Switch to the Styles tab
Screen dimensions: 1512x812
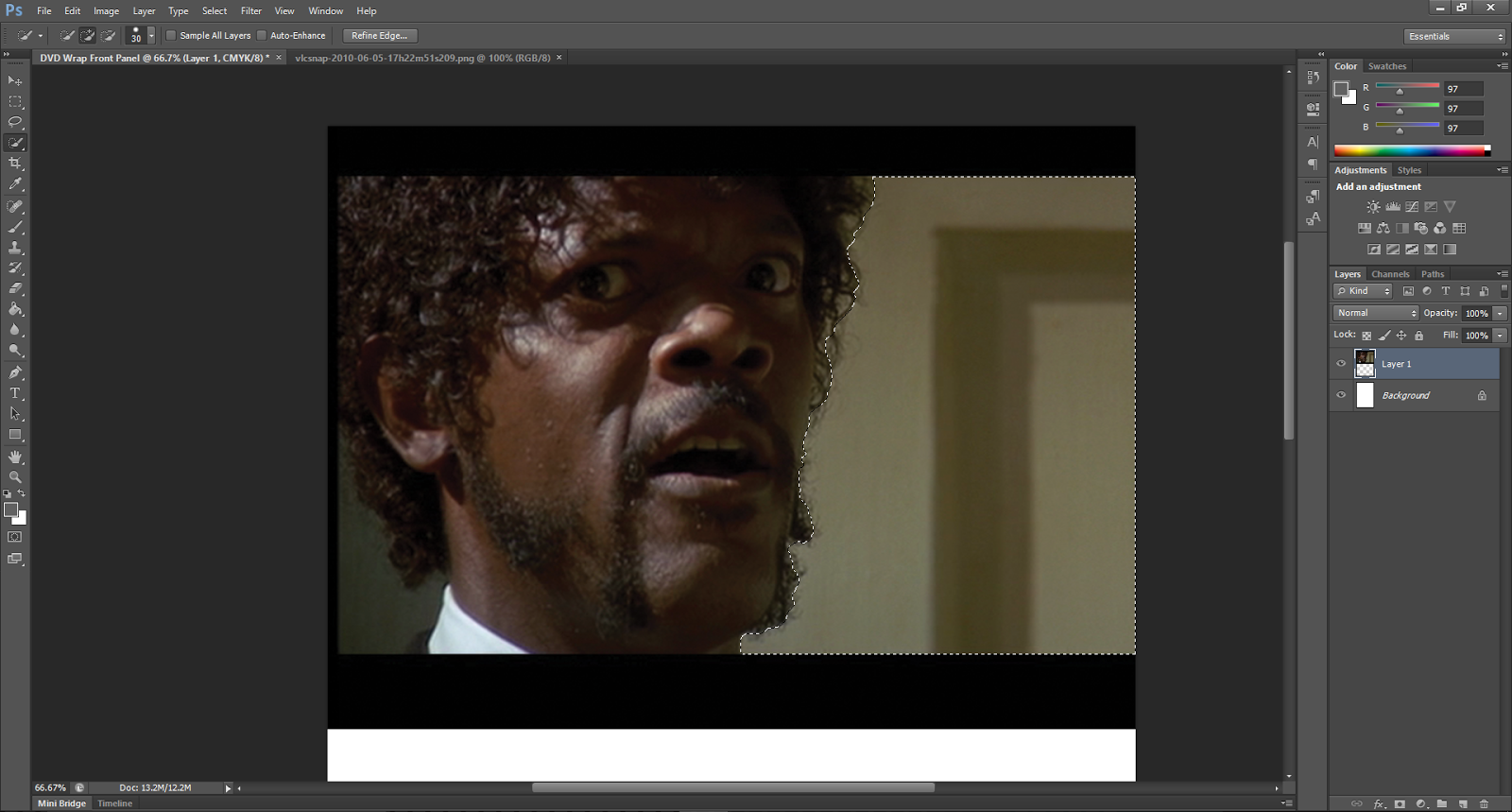coord(1409,170)
